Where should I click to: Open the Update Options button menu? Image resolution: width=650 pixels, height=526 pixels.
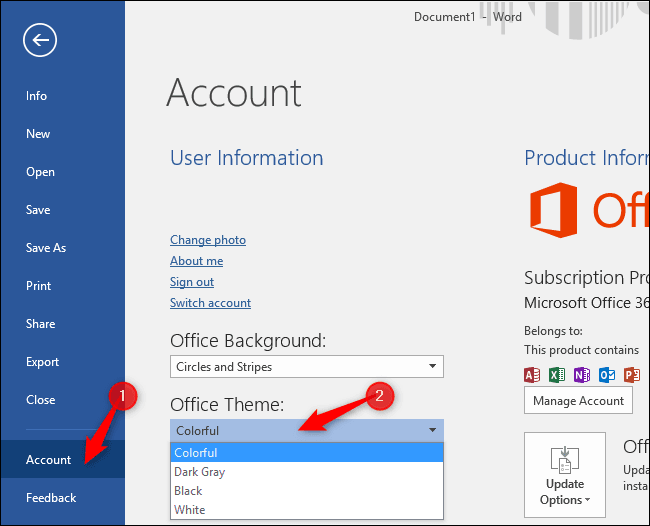564,476
